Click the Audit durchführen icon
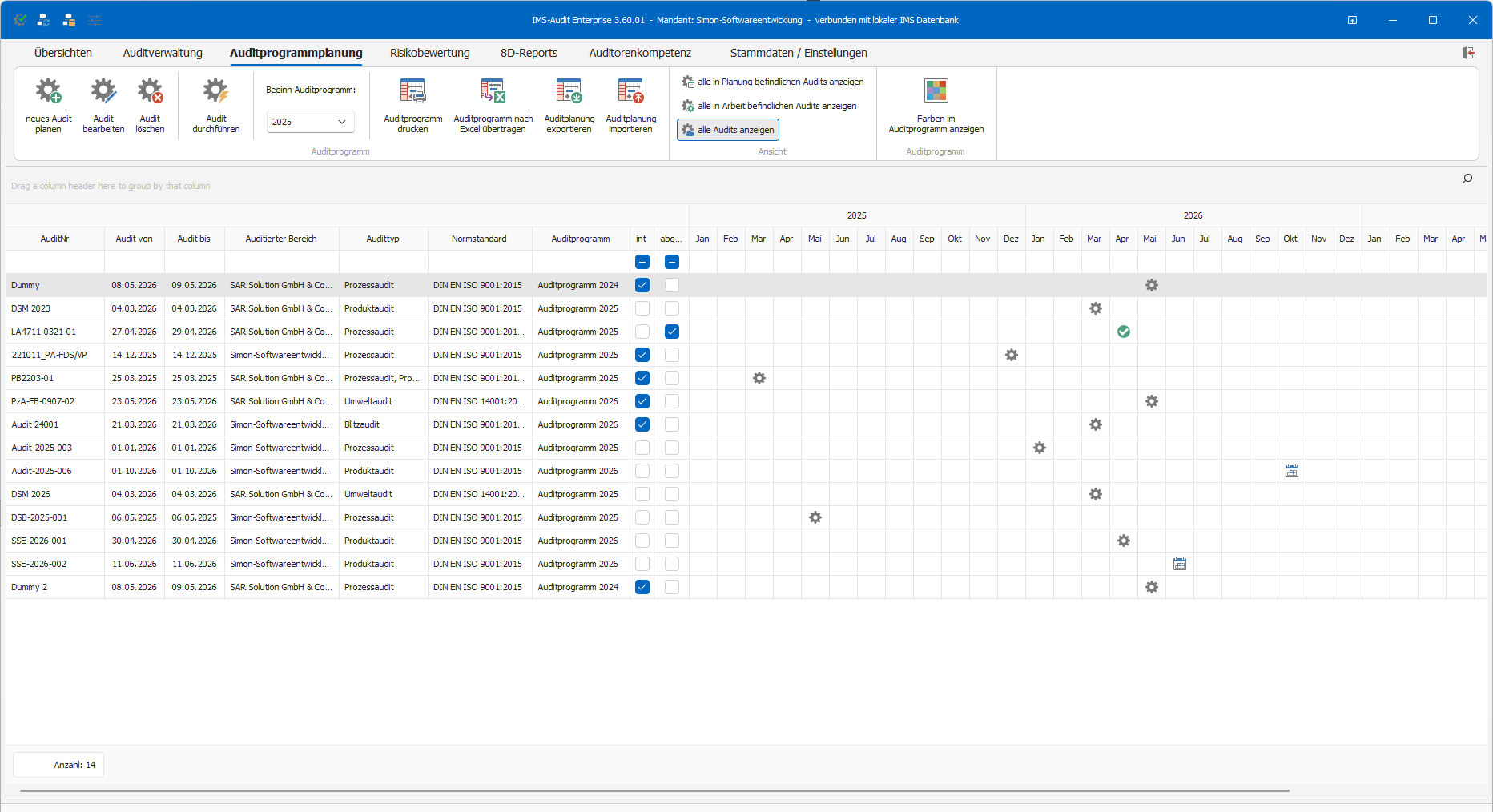The height and width of the screenshot is (812, 1493). (x=216, y=91)
